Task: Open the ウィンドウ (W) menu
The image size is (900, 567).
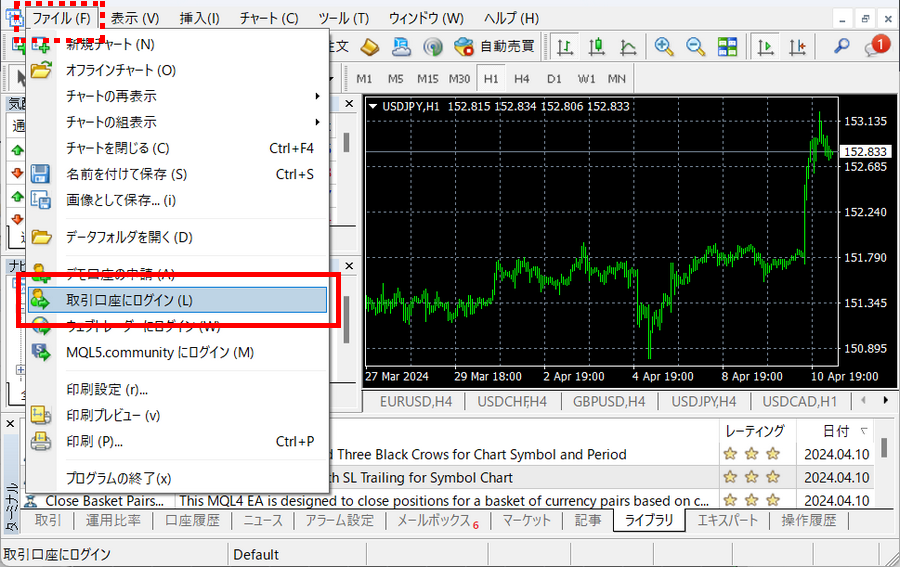Action: pyautogui.click(x=426, y=18)
